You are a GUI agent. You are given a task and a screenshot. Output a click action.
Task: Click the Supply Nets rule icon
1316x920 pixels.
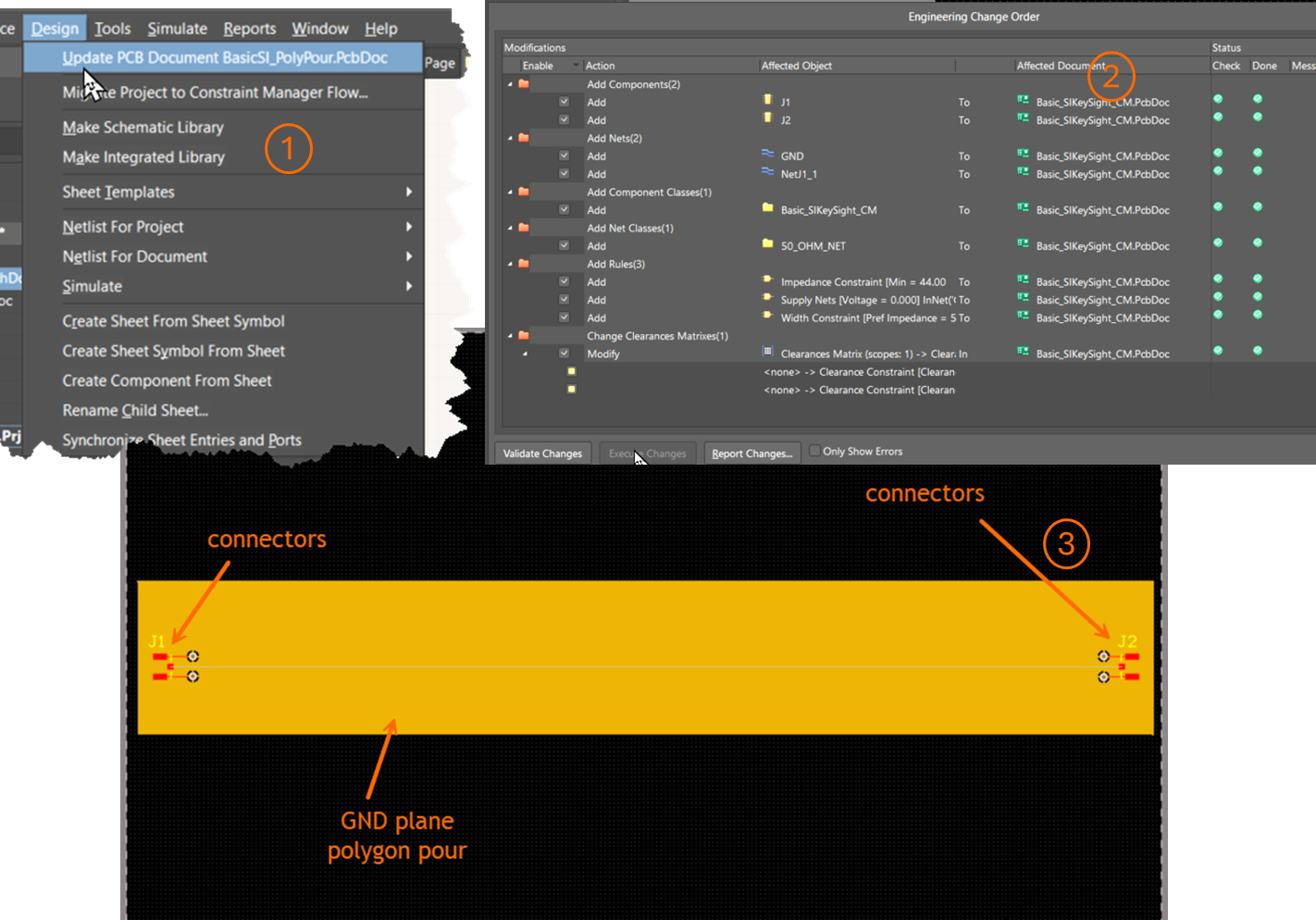(x=767, y=297)
